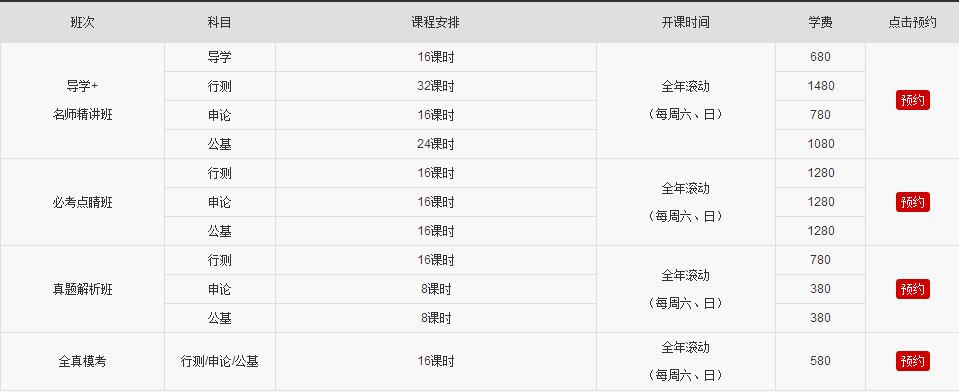
Task: Click the 全真模考 class name cell
Action: coord(83,361)
